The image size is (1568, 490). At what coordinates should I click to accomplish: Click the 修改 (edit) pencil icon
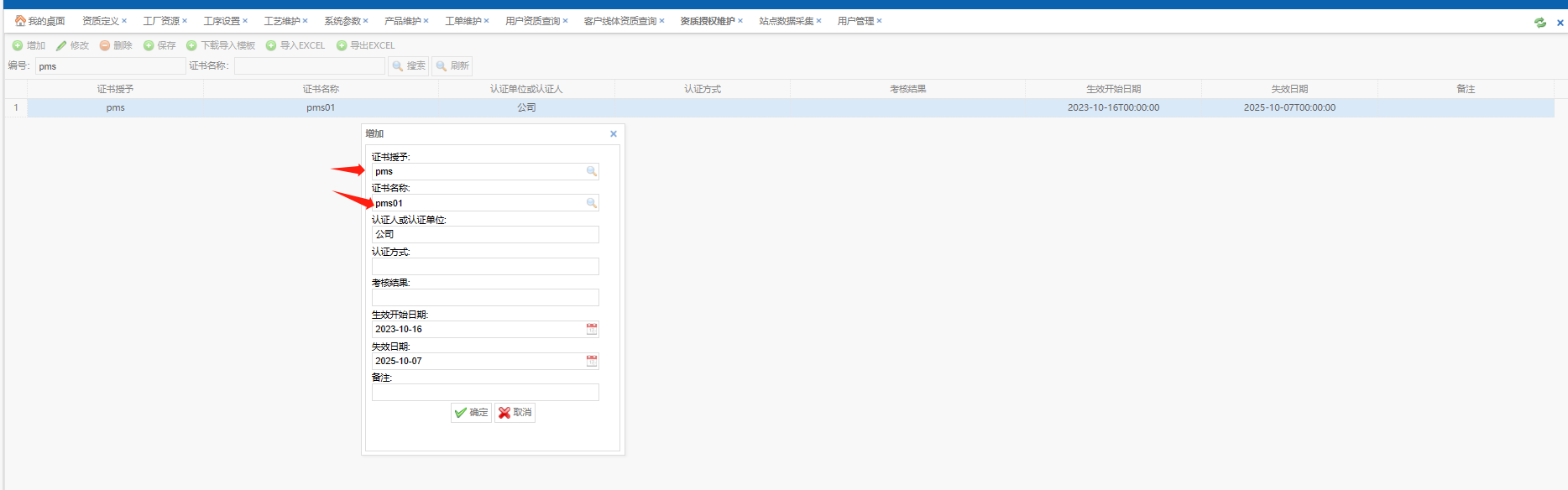point(61,45)
